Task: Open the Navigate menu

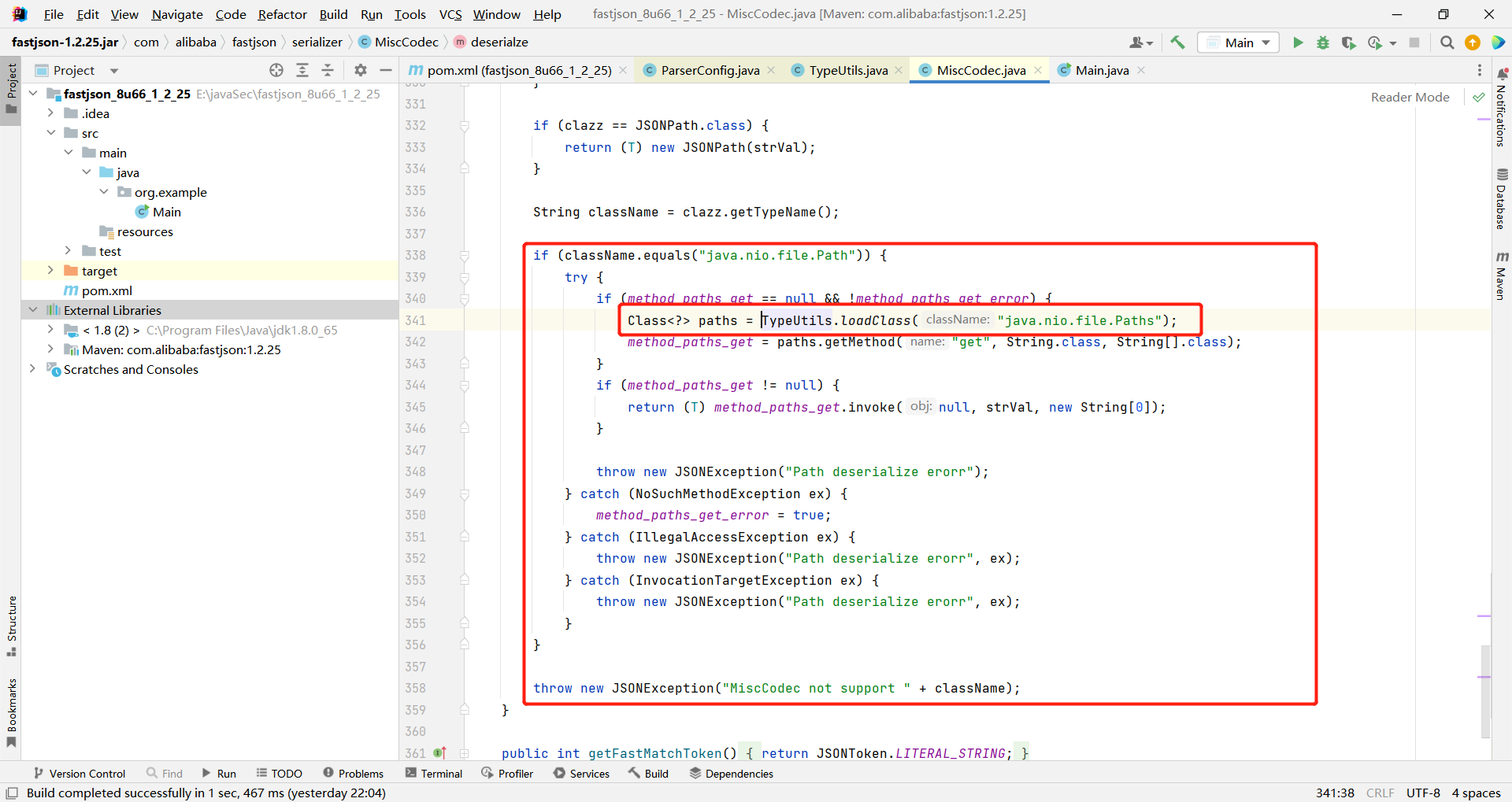Action: tap(177, 14)
